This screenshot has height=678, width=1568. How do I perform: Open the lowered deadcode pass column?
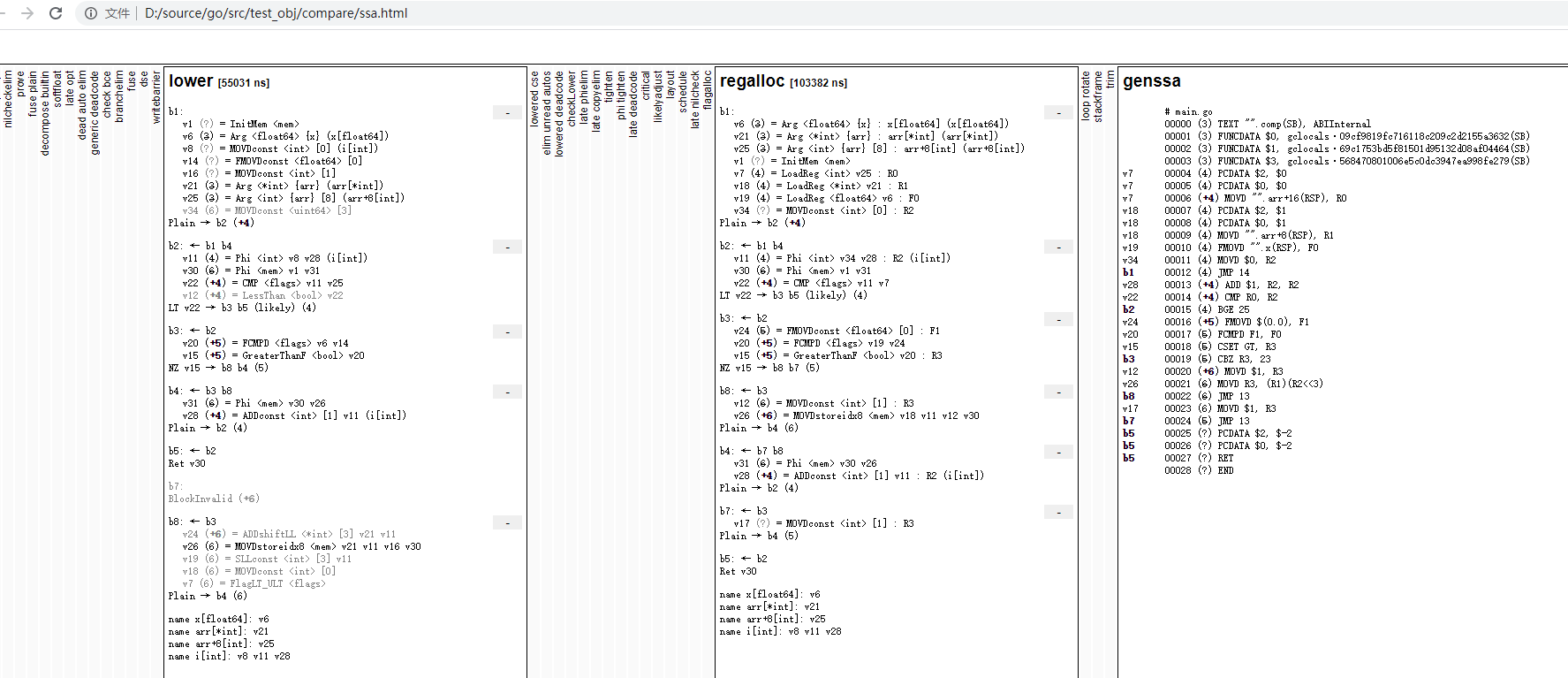[x=559, y=113]
